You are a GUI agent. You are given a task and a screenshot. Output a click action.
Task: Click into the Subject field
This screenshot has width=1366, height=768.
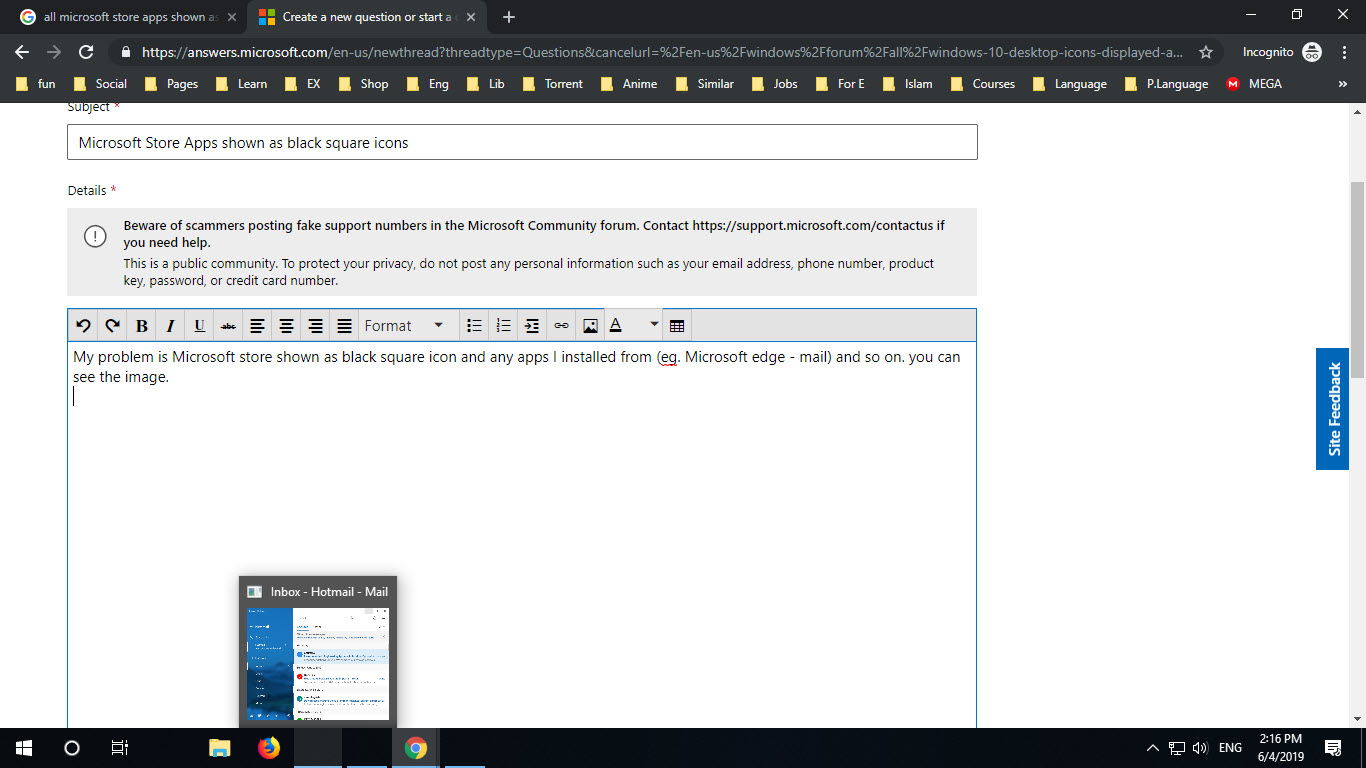coord(522,142)
